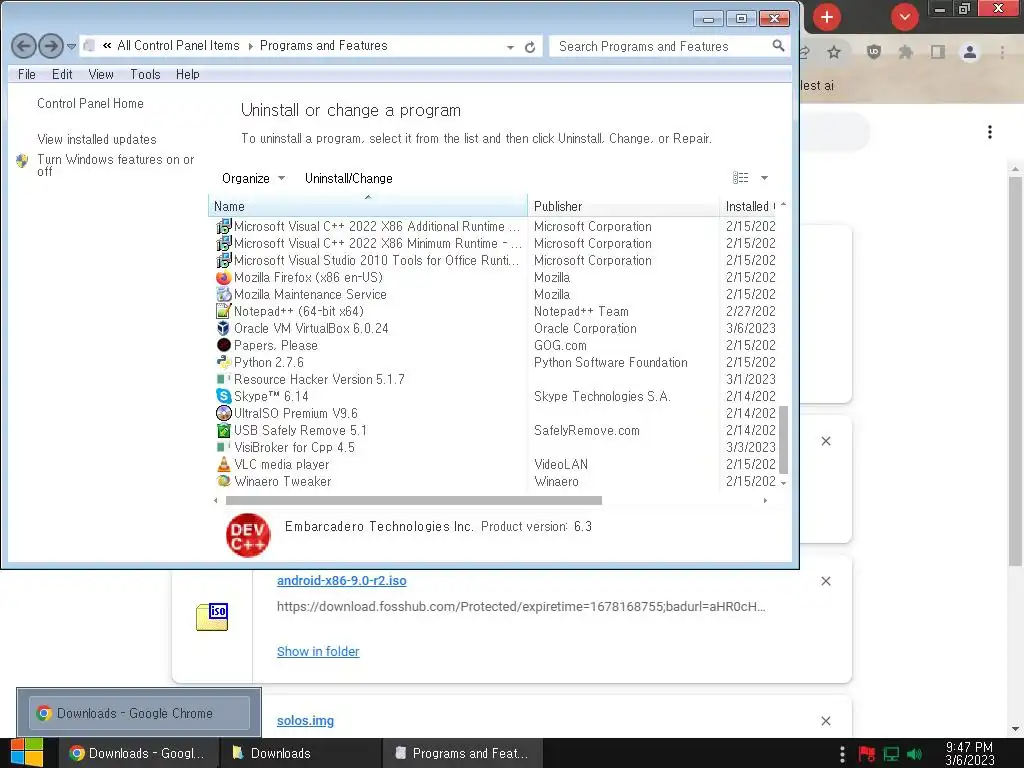The height and width of the screenshot is (768, 1024).
Task: Sort by the Publisher column header
Action: [623, 206]
